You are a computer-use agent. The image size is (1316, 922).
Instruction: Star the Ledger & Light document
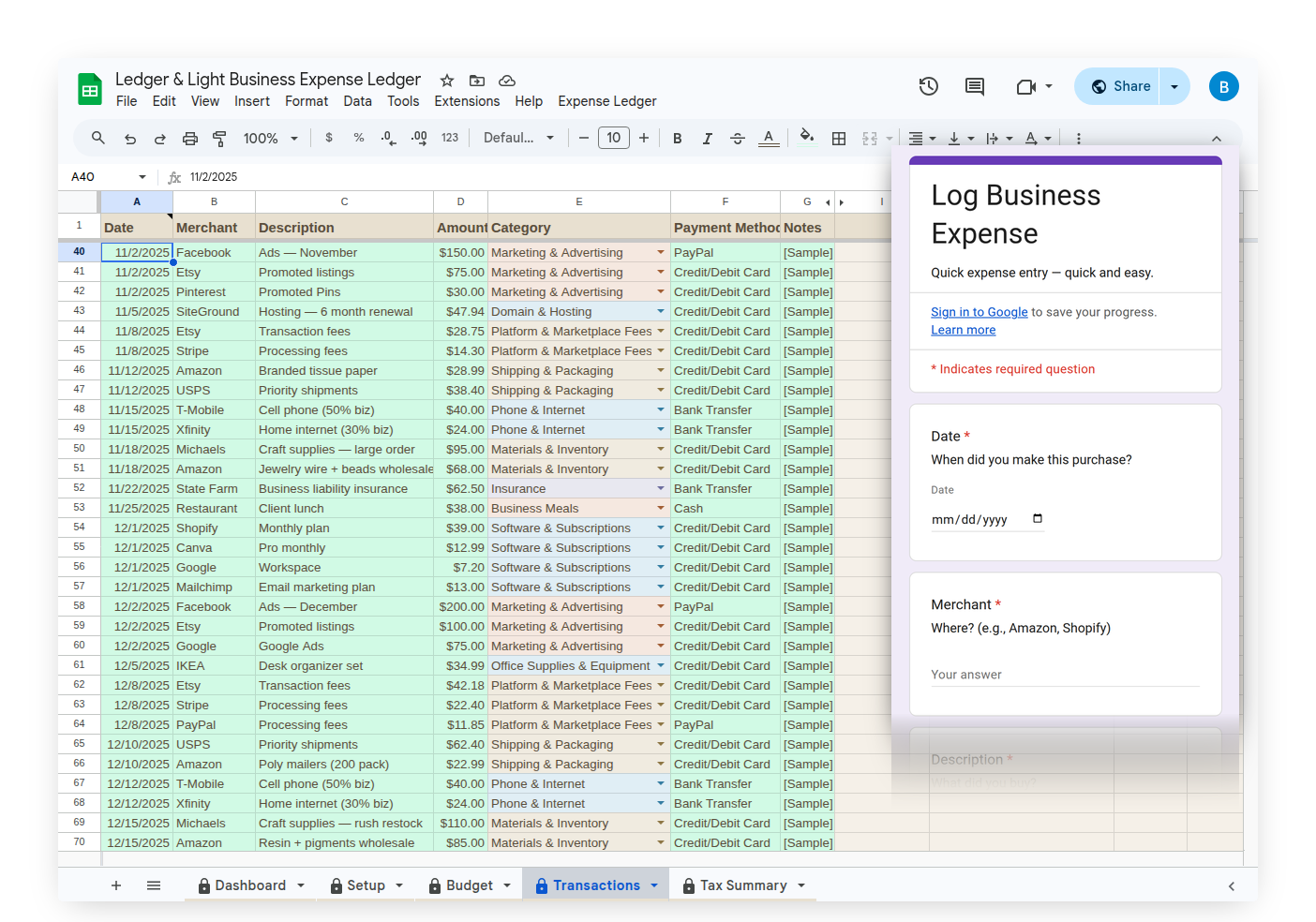click(447, 81)
